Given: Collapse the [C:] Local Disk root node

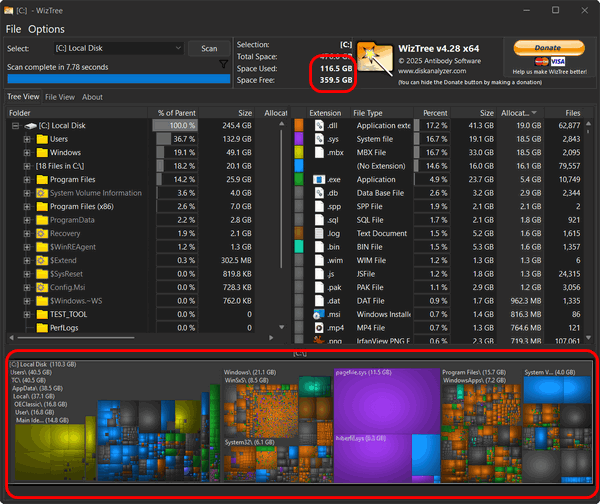Looking at the screenshot, I should pyautogui.click(x=15, y=126).
